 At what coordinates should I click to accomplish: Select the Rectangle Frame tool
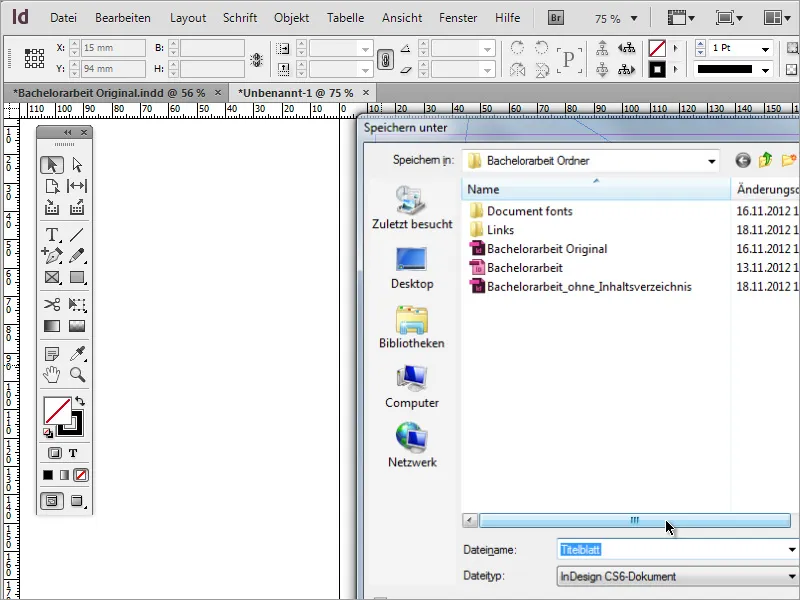(52, 277)
